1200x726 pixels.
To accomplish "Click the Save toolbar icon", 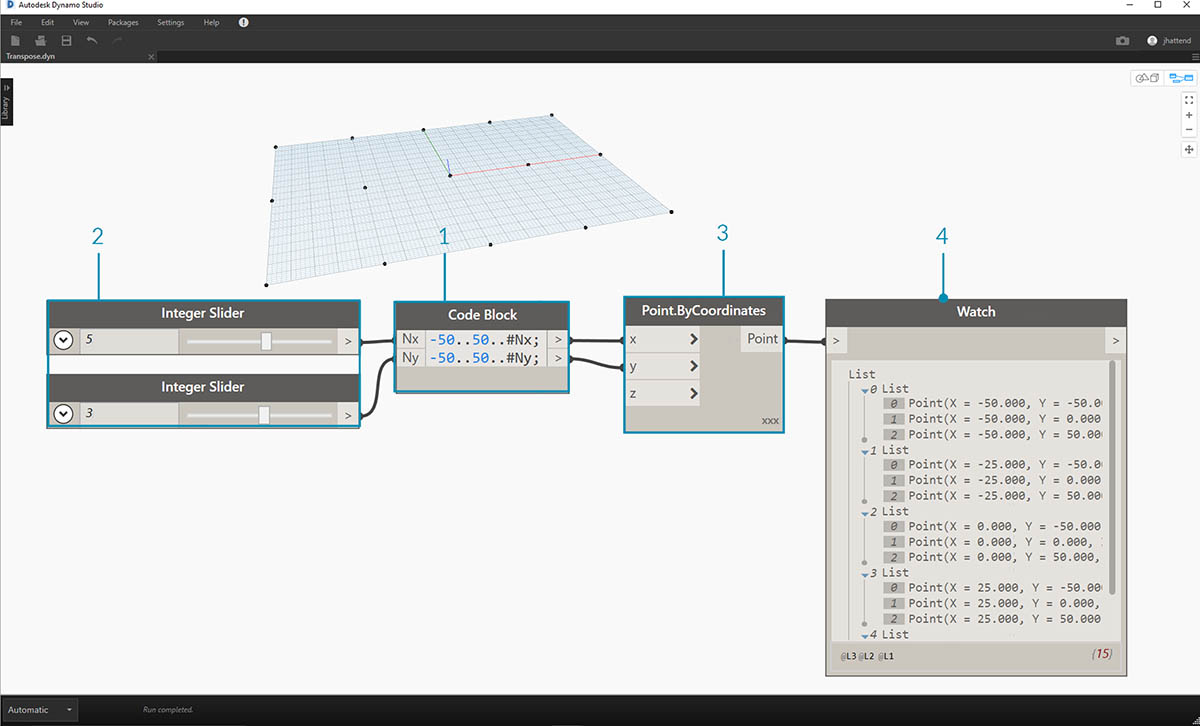I will click(x=66, y=40).
